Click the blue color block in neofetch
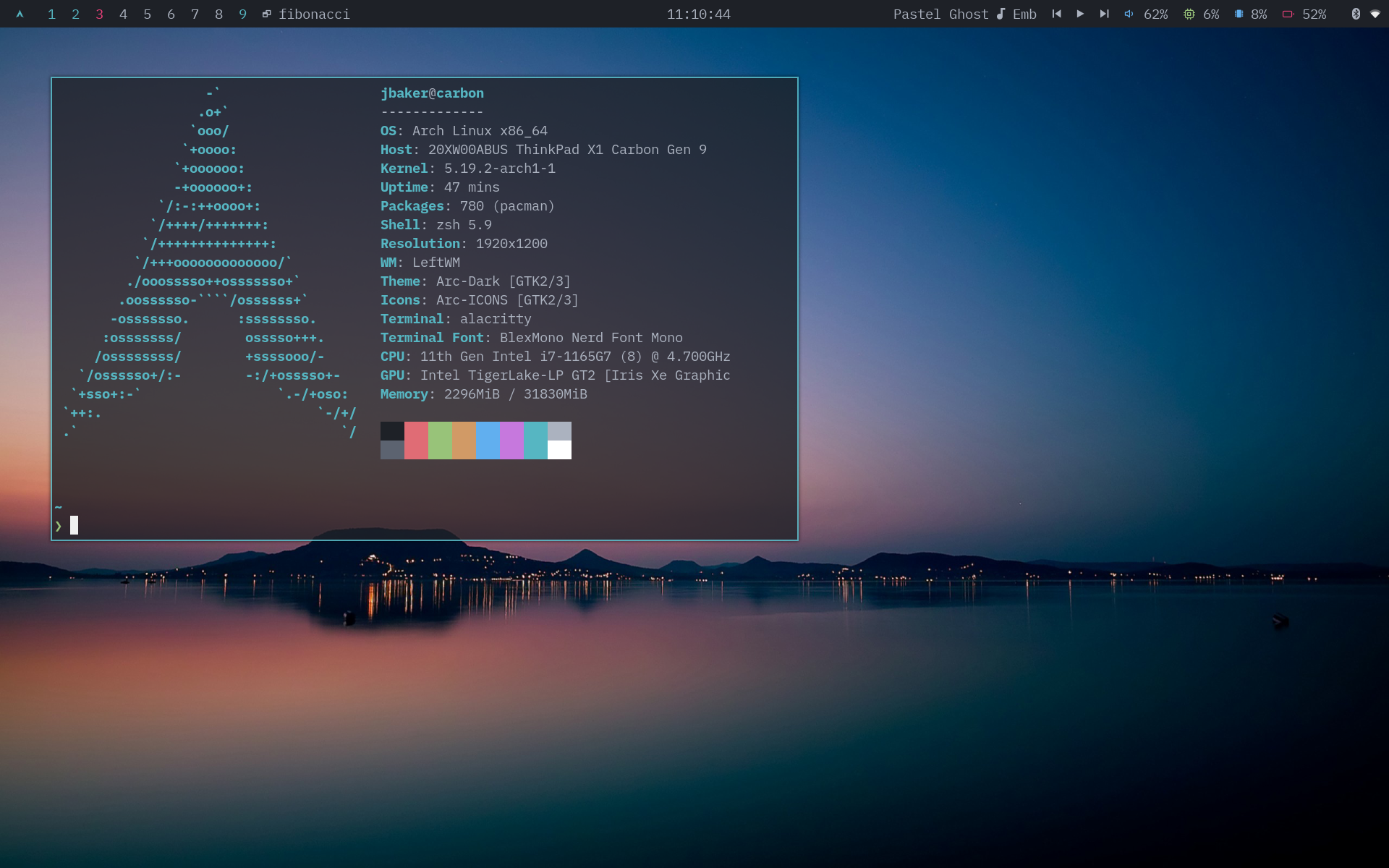 pyautogui.click(x=488, y=440)
